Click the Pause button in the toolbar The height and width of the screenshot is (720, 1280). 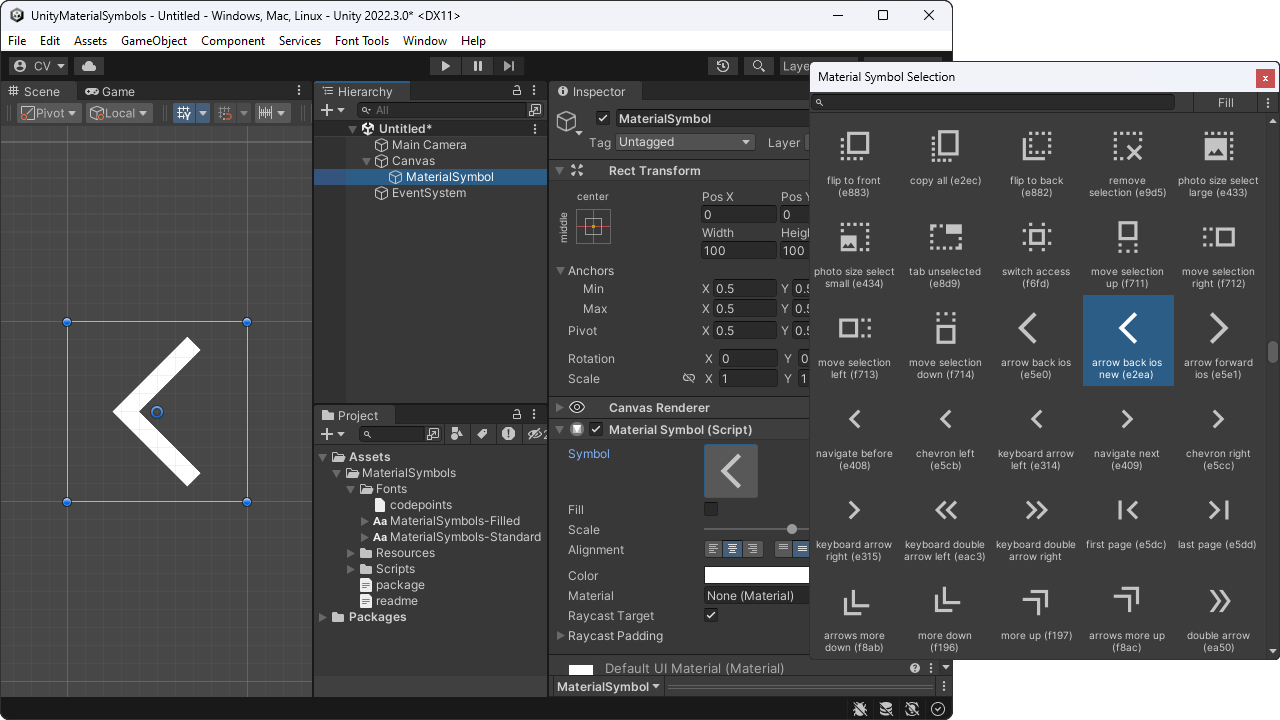click(477, 65)
